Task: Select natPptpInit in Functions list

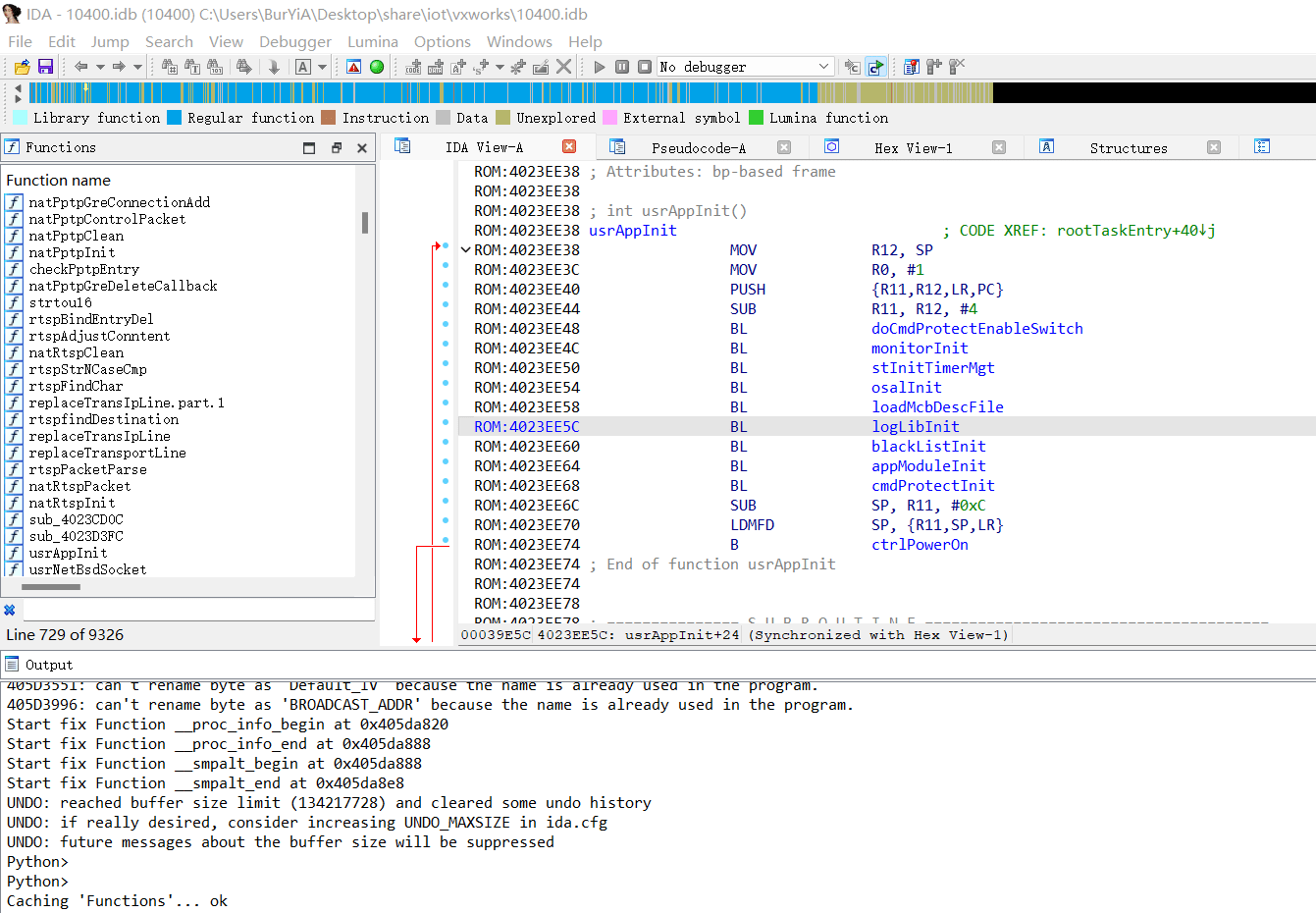Action: click(72, 252)
